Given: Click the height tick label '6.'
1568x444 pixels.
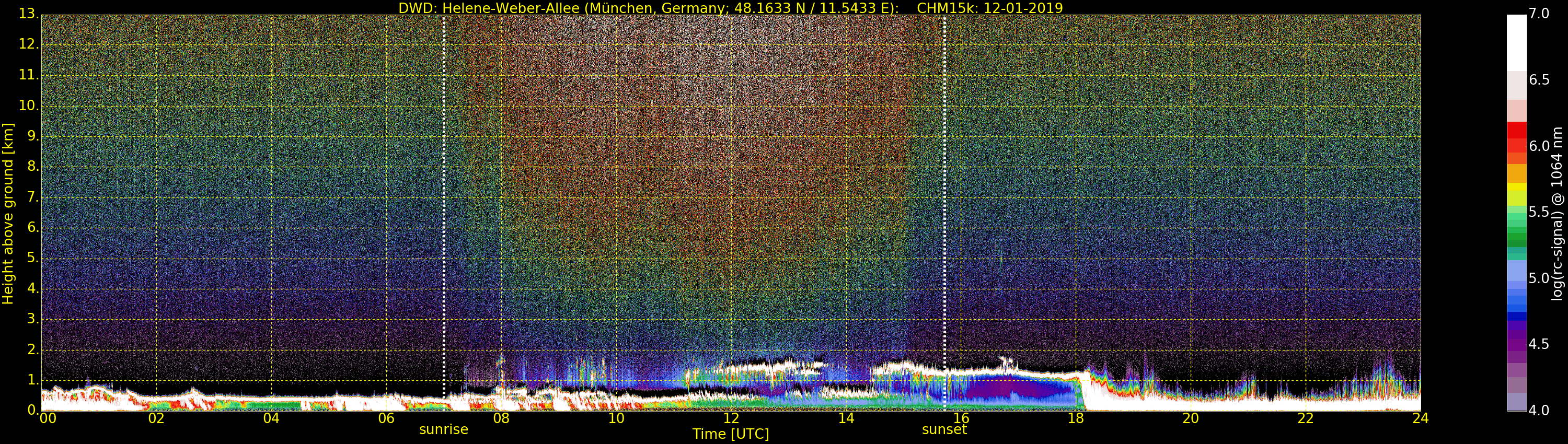Looking at the screenshot, I should click(x=33, y=227).
